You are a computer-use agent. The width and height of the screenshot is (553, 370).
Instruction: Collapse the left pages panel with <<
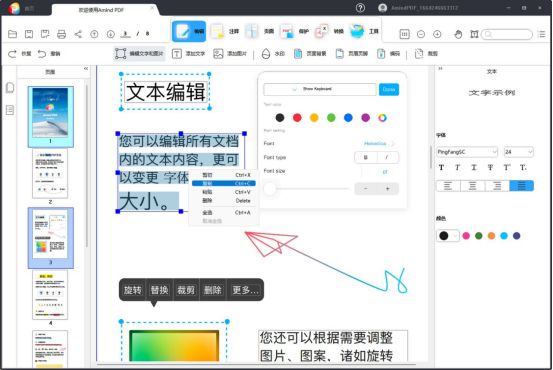(x=86, y=69)
